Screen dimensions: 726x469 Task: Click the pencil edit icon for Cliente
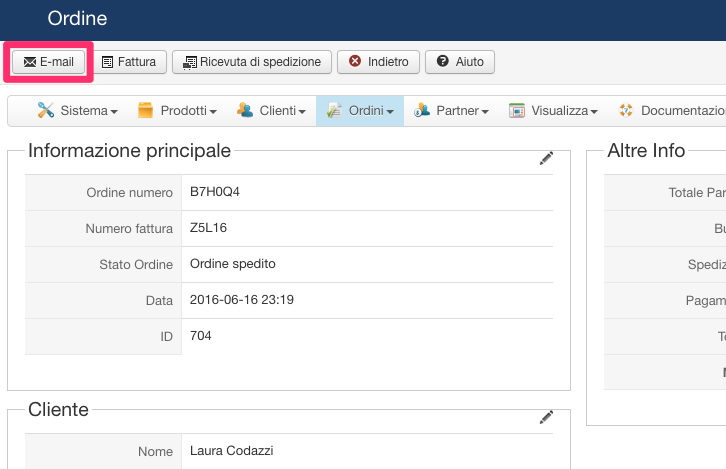tap(546, 416)
